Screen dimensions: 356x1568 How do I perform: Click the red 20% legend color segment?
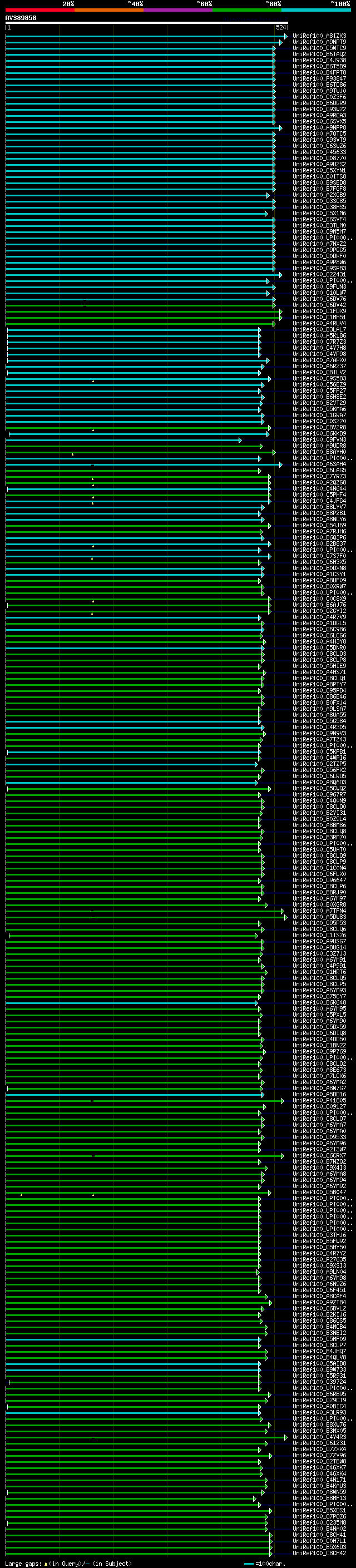pos(39,10)
